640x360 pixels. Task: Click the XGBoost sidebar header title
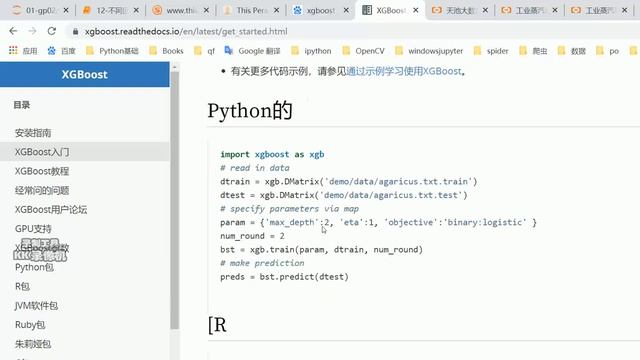(84, 74)
